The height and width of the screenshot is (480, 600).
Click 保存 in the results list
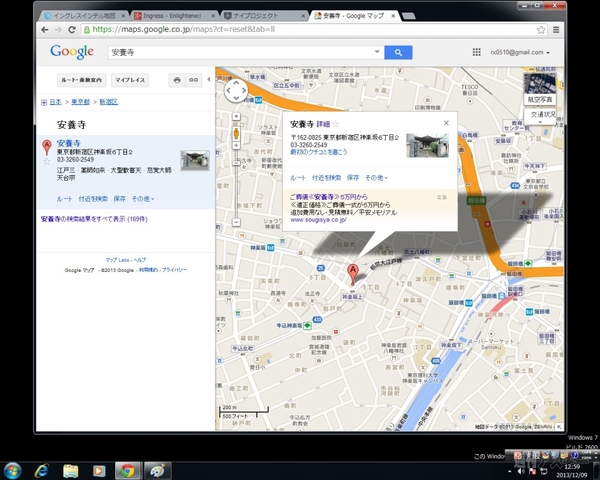click(119, 199)
